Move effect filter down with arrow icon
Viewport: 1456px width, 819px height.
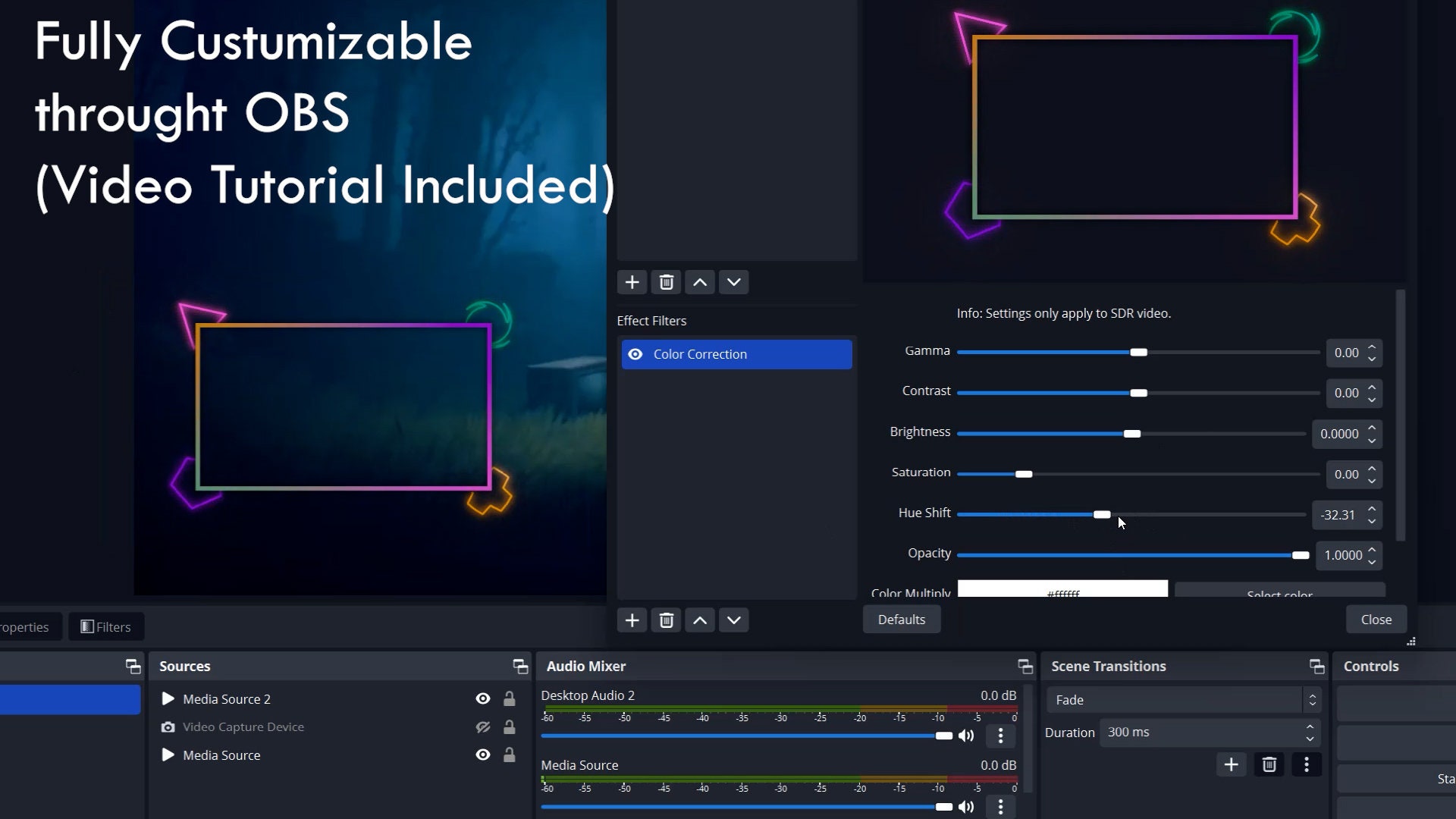pos(733,620)
